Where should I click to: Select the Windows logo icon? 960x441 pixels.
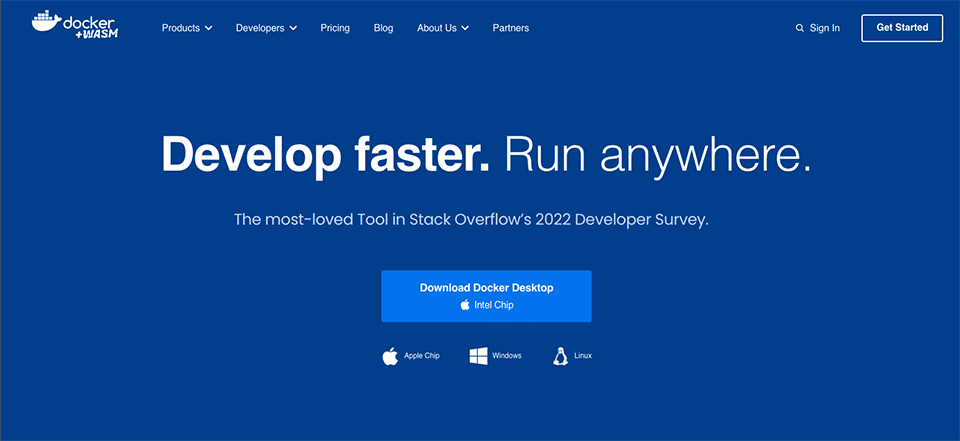tap(478, 356)
